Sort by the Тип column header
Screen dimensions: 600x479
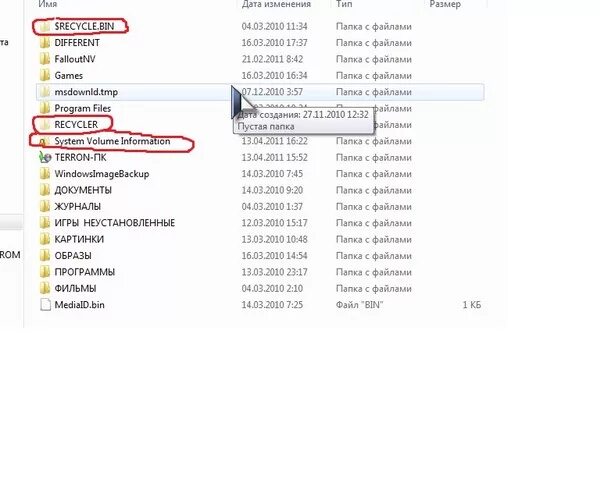pos(344,4)
